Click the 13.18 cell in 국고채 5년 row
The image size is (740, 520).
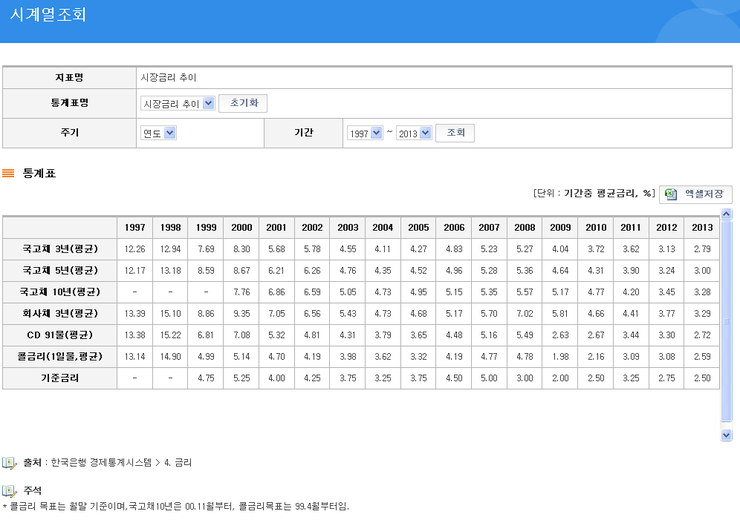point(170,270)
